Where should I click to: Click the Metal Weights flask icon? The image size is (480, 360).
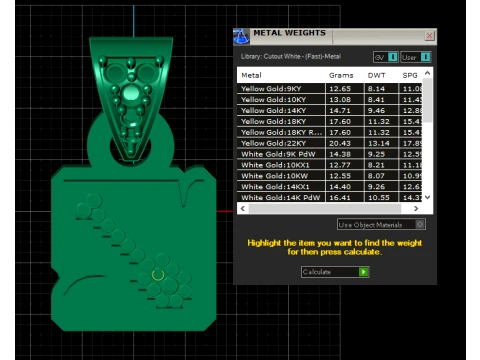pos(241,36)
